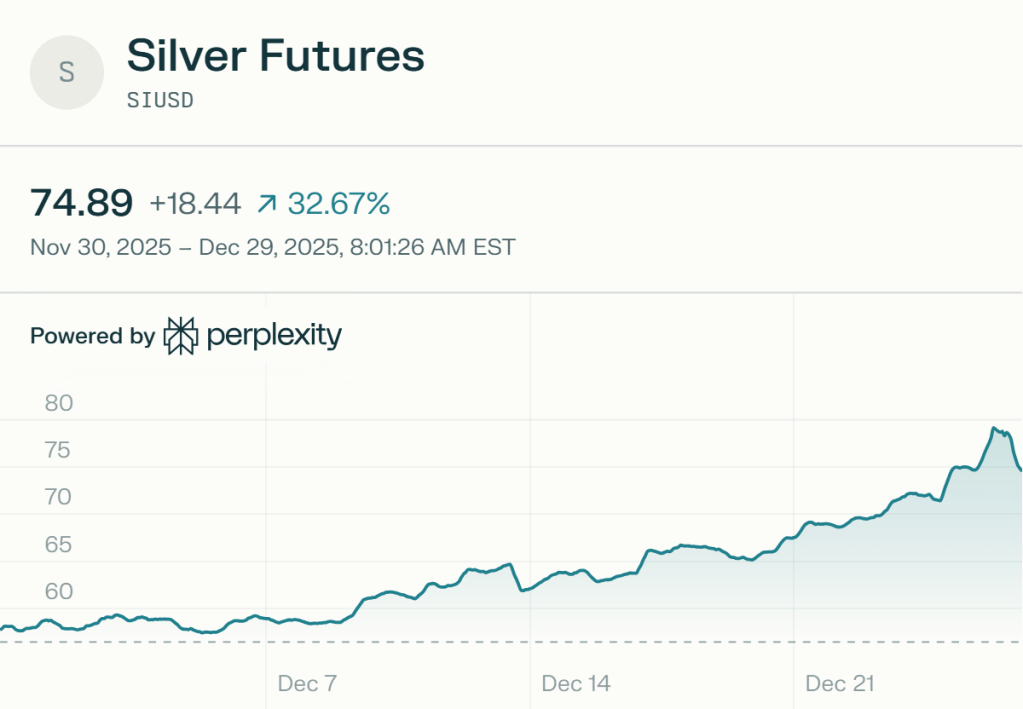Click the 65 price axis label
Viewport: 1023px width, 709px height.
(x=59, y=544)
